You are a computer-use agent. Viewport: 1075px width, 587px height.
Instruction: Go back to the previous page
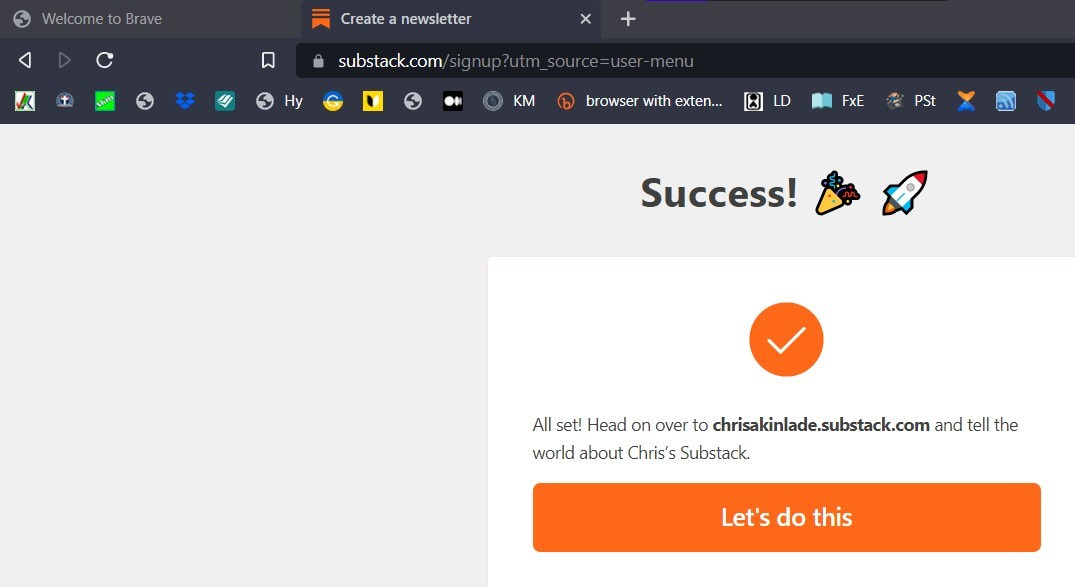tap(25, 60)
